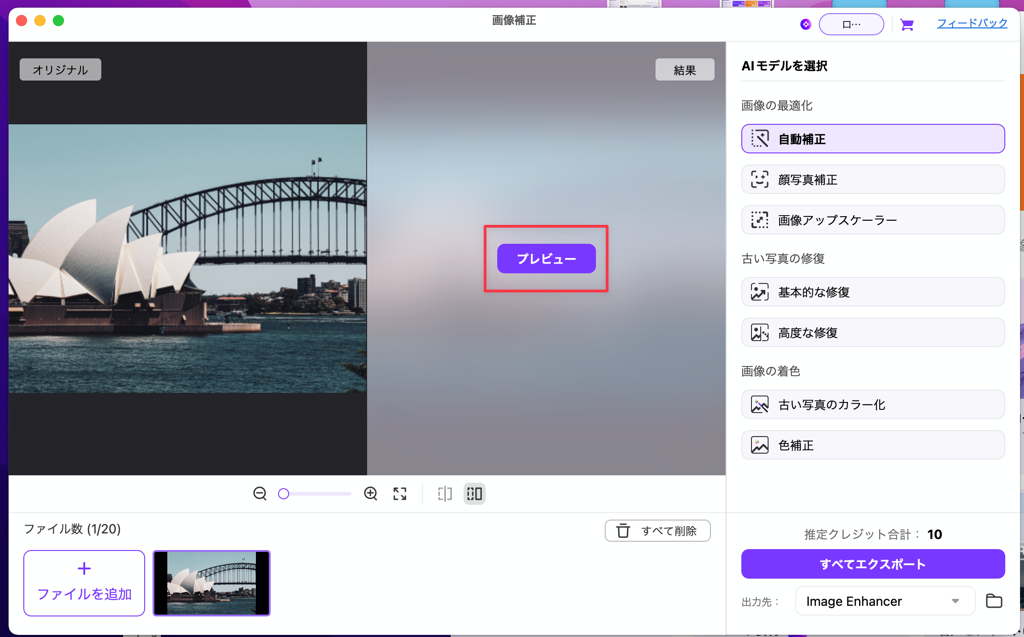Click the zoom out magnifier icon
The height and width of the screenshot is (637, 1024).
click(x=260, y=494)
